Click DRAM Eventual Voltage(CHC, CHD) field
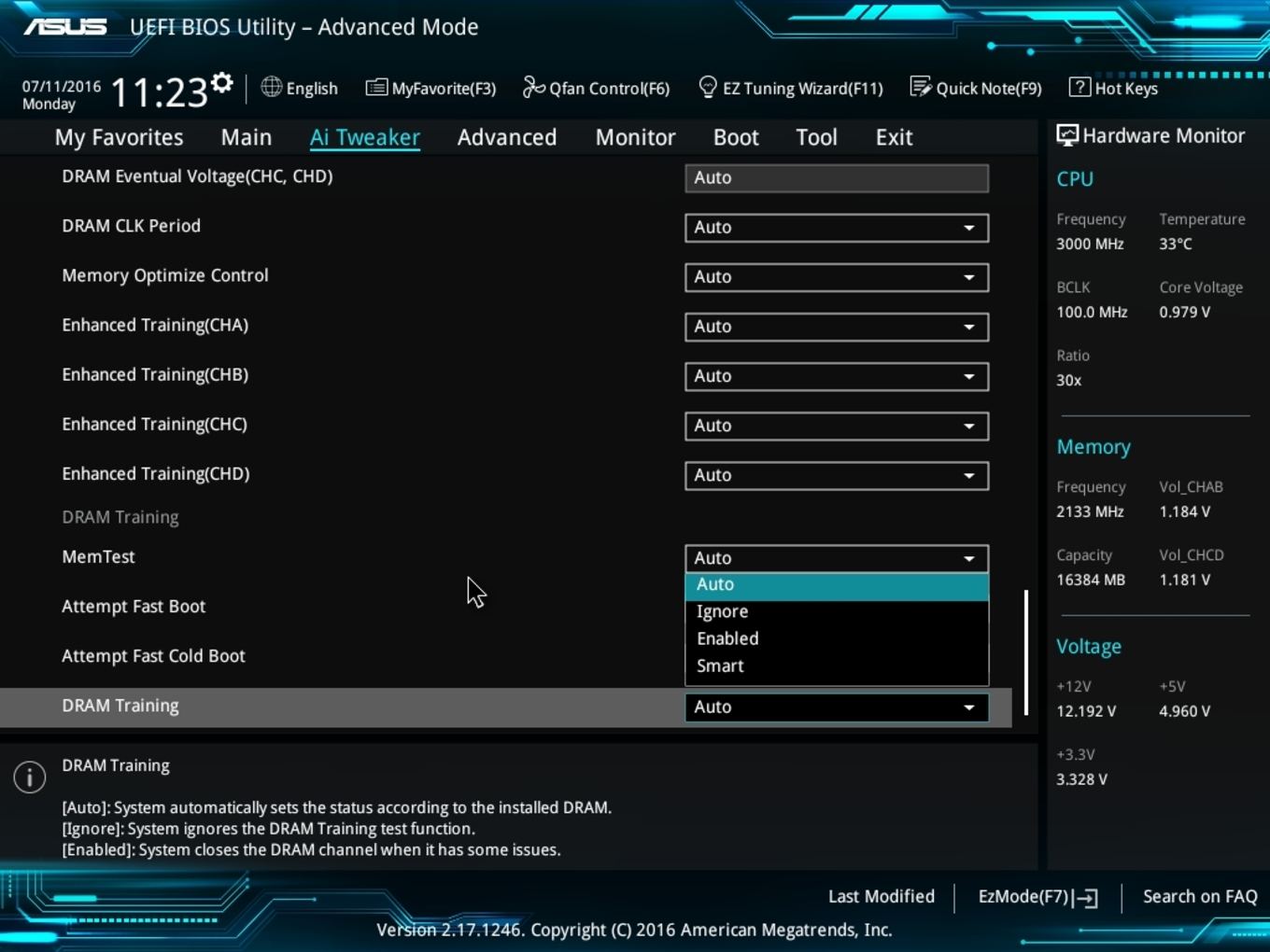The width and height of the screenshot is (1270, 952). click(x=837, y=177)
